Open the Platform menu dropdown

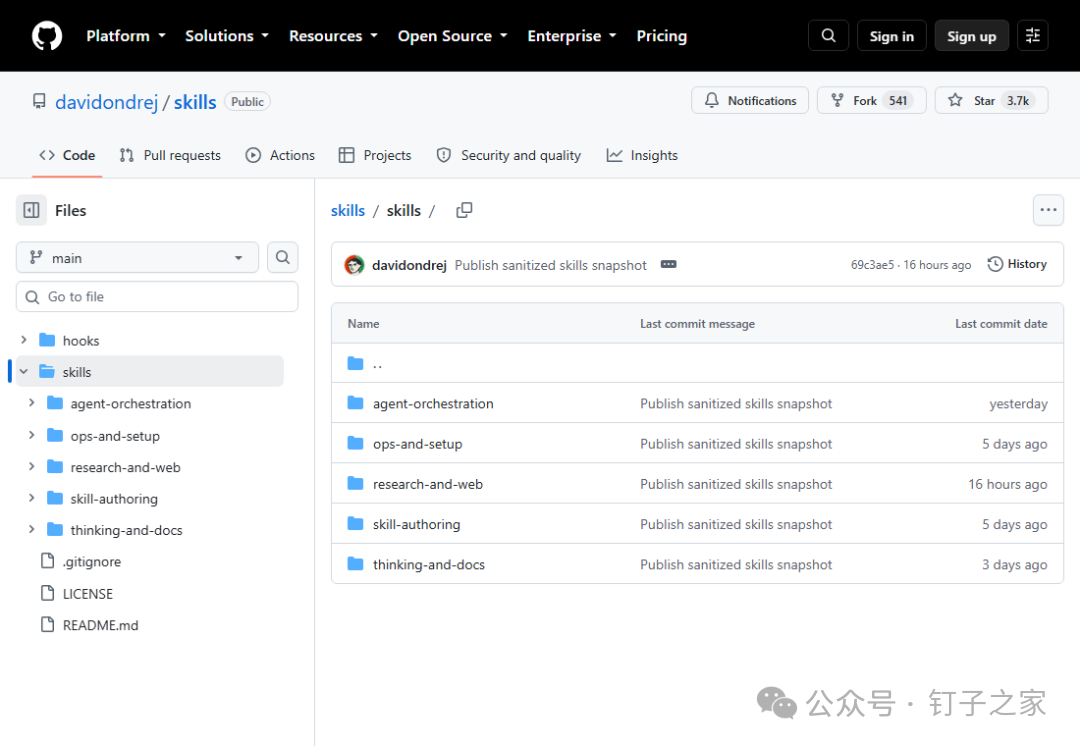tap(125, 36)
